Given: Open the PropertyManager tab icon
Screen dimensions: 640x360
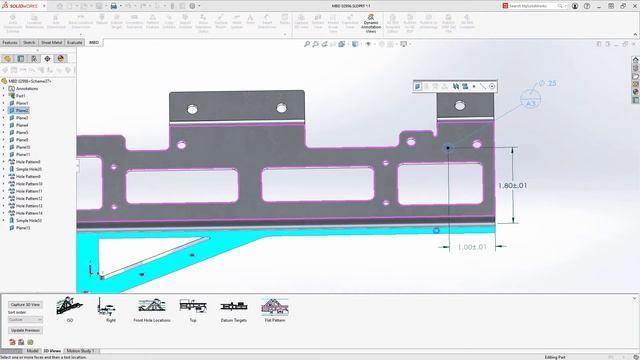Looking at the screenshot, I should (x=20, y=59).
